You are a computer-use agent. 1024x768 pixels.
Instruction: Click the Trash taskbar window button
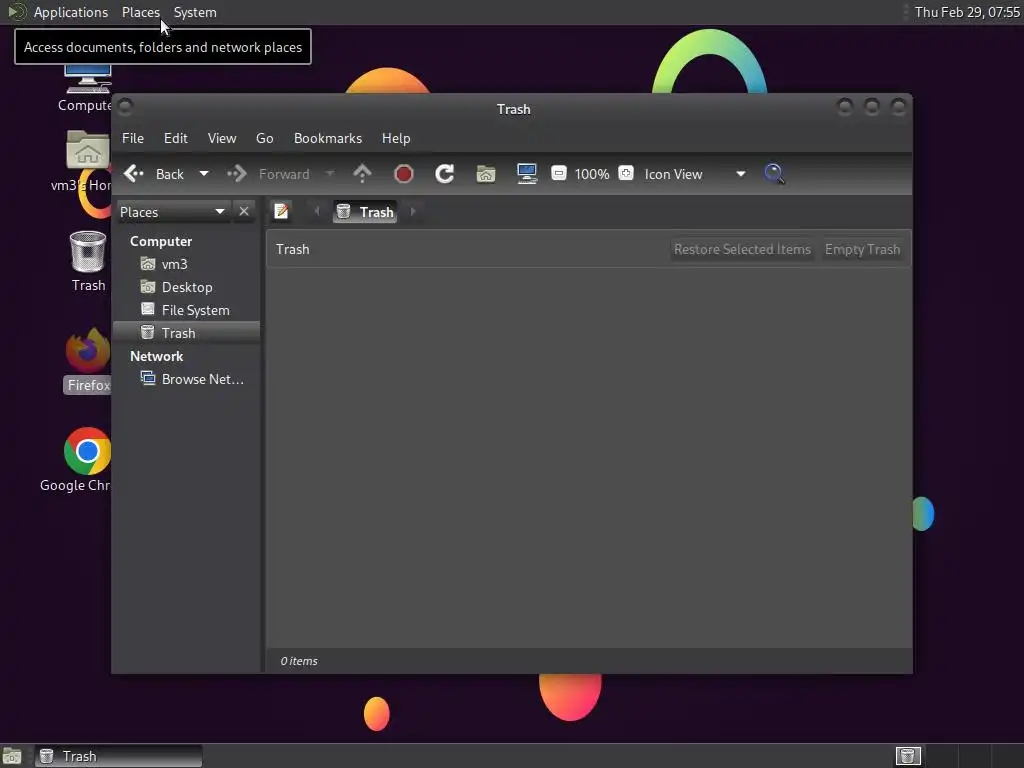118,756
